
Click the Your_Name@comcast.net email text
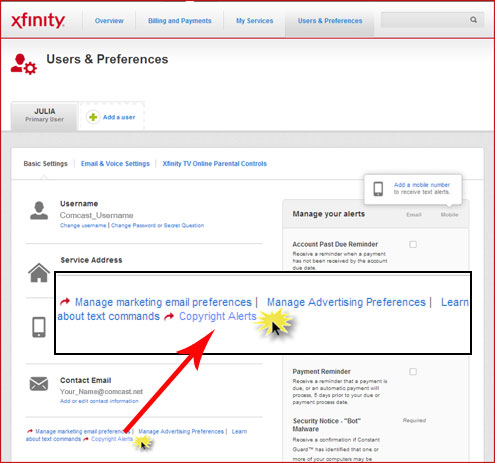101,391
